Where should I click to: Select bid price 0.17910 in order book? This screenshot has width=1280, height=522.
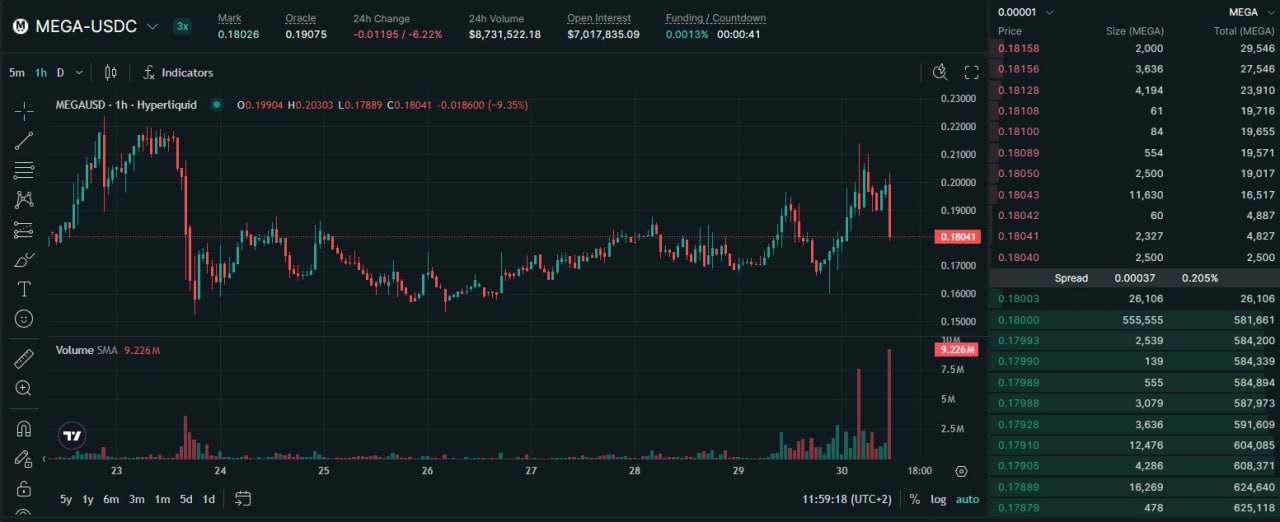(1018, 445)
